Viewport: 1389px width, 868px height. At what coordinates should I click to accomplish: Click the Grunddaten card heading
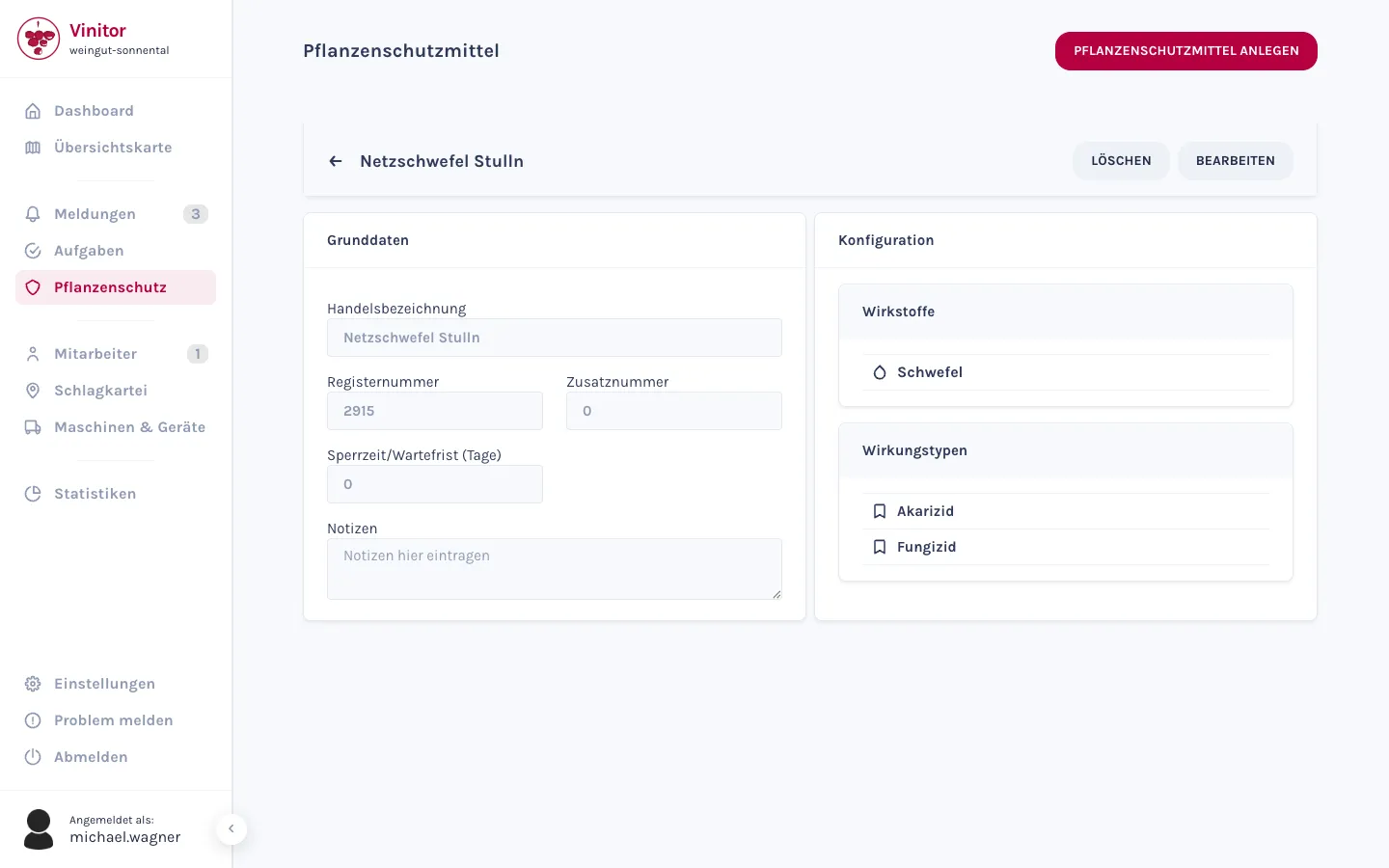pyautogui.click(x=368, y=240)
